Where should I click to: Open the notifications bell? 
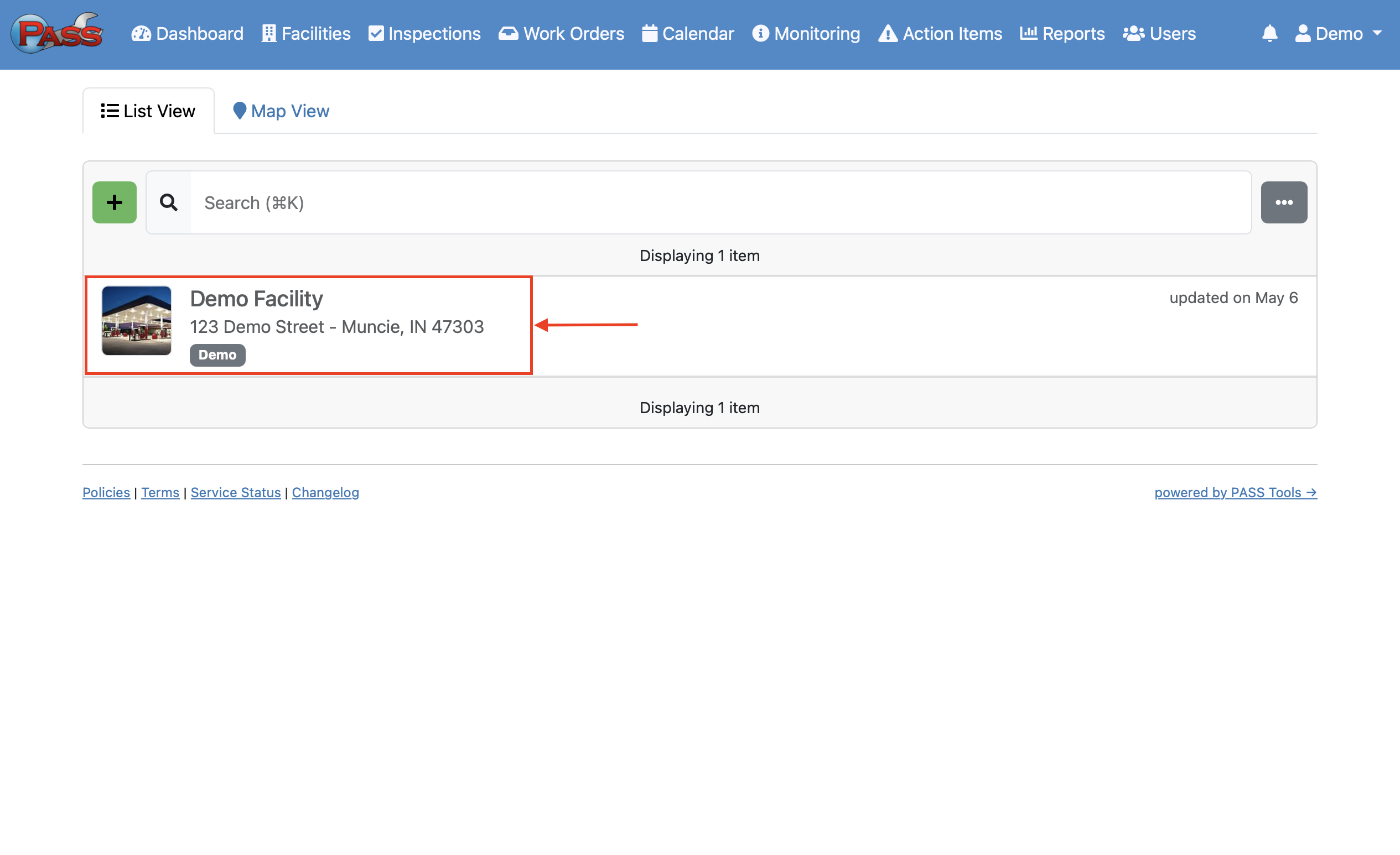point(1269,33)
